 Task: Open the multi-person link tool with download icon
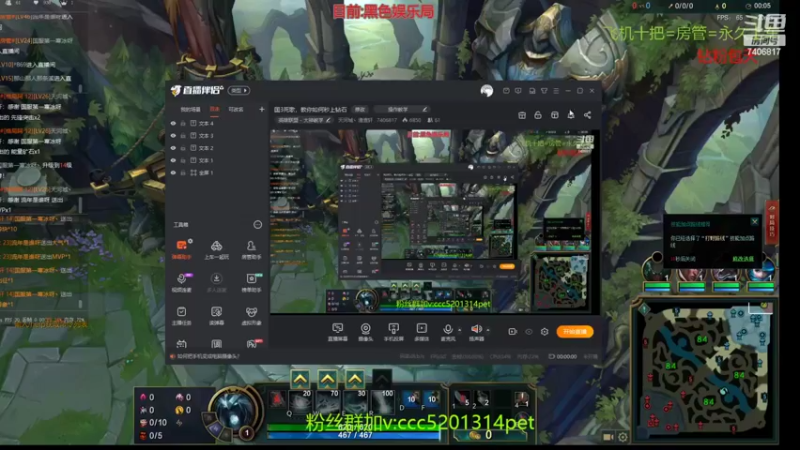pyautogui.click(x=216, y=282)
